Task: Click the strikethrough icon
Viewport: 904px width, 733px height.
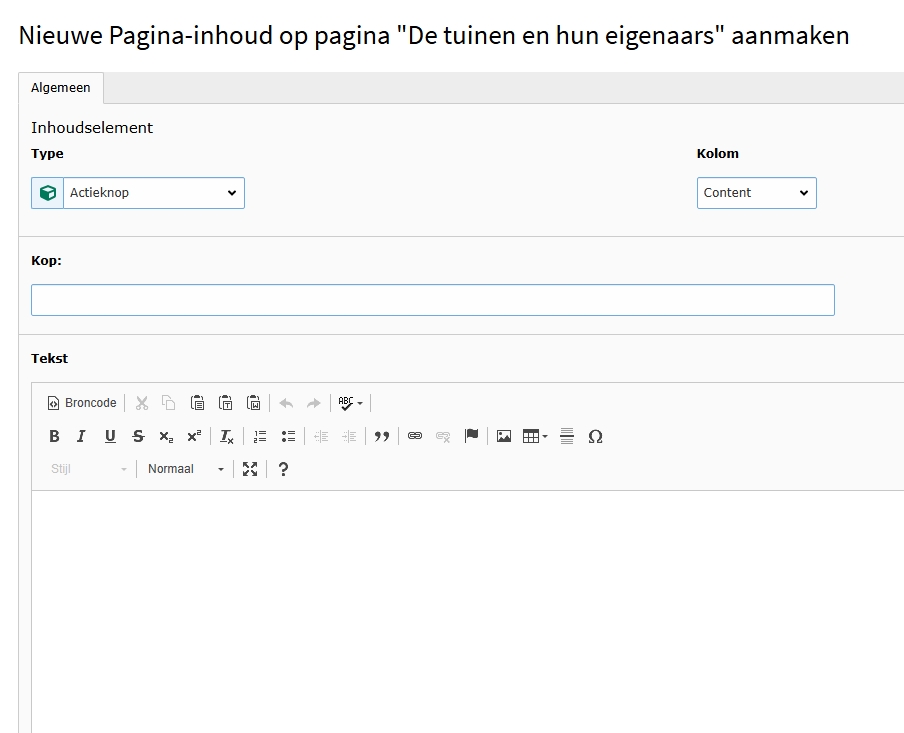Action: pyautogui.click(x=138, y=436)
